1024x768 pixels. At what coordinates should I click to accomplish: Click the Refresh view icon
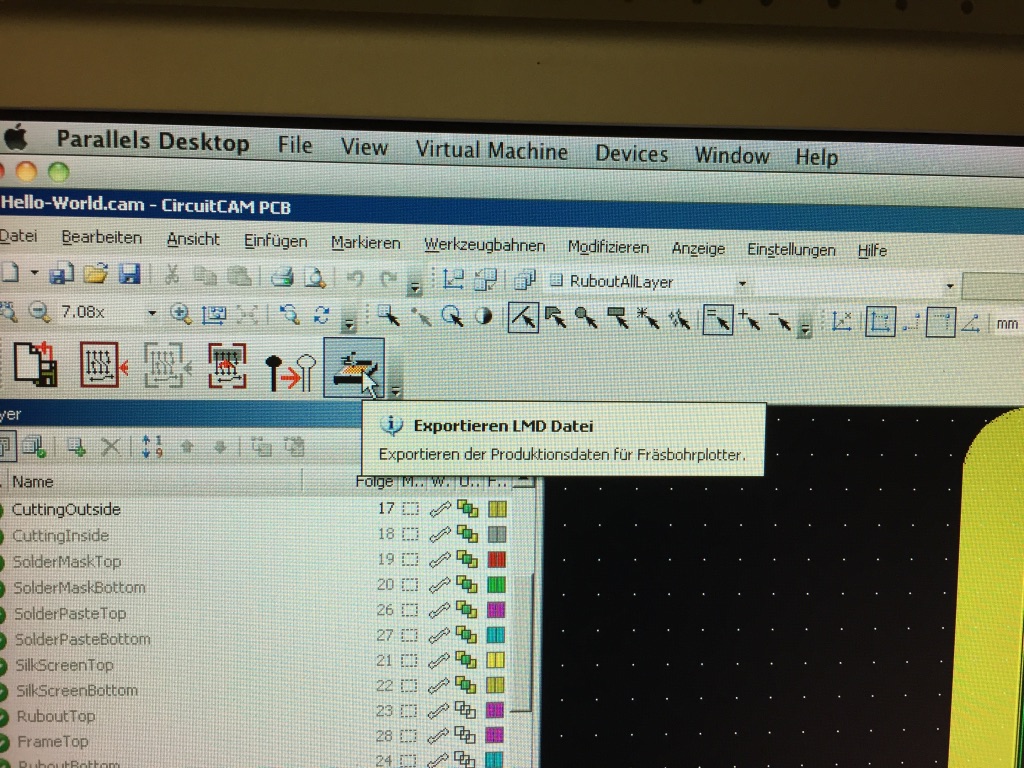coord(321,315)
